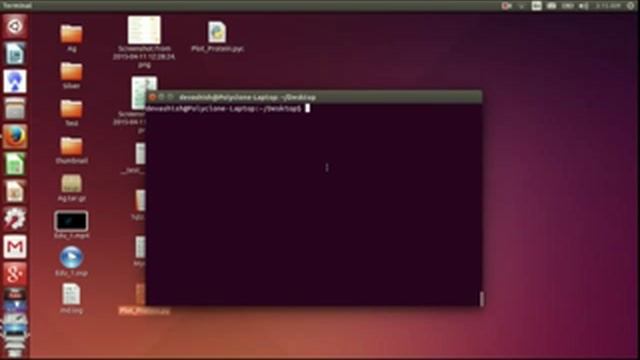Open Gmail from the launcher
Screen dimensions: 640x360
tap(15, 246)
